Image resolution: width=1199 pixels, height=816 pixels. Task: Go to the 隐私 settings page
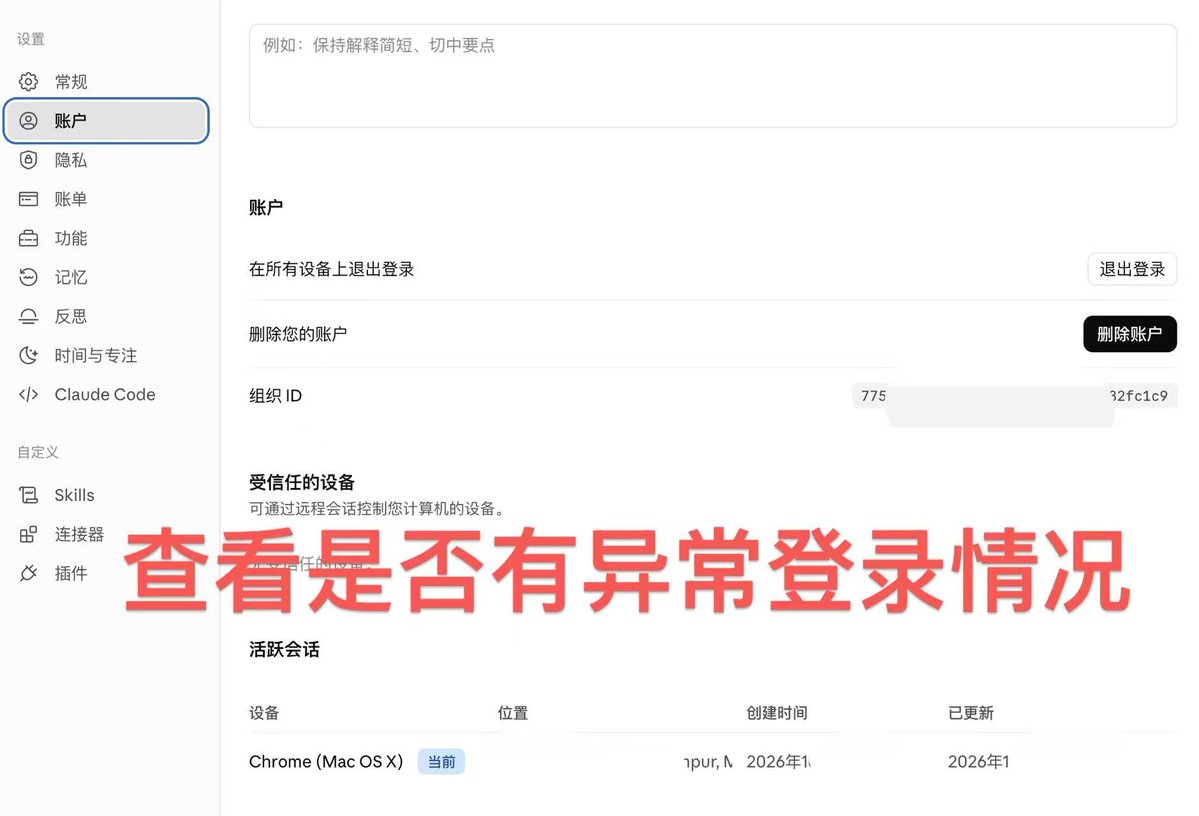point(106,160)
